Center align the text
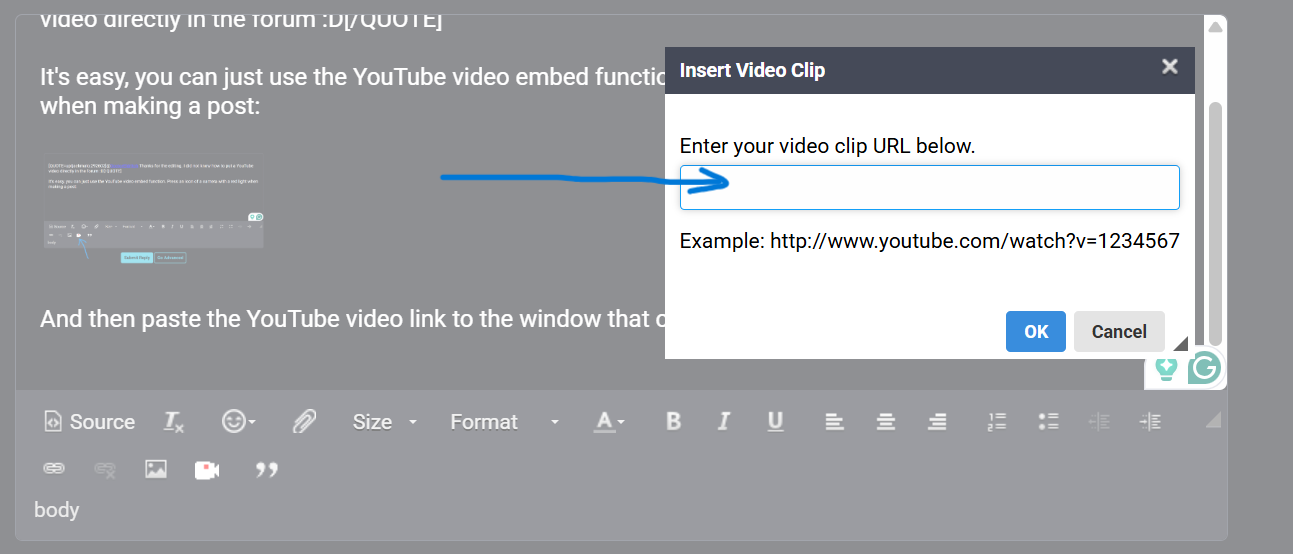The image size is (1293, 554). point(885,422)
